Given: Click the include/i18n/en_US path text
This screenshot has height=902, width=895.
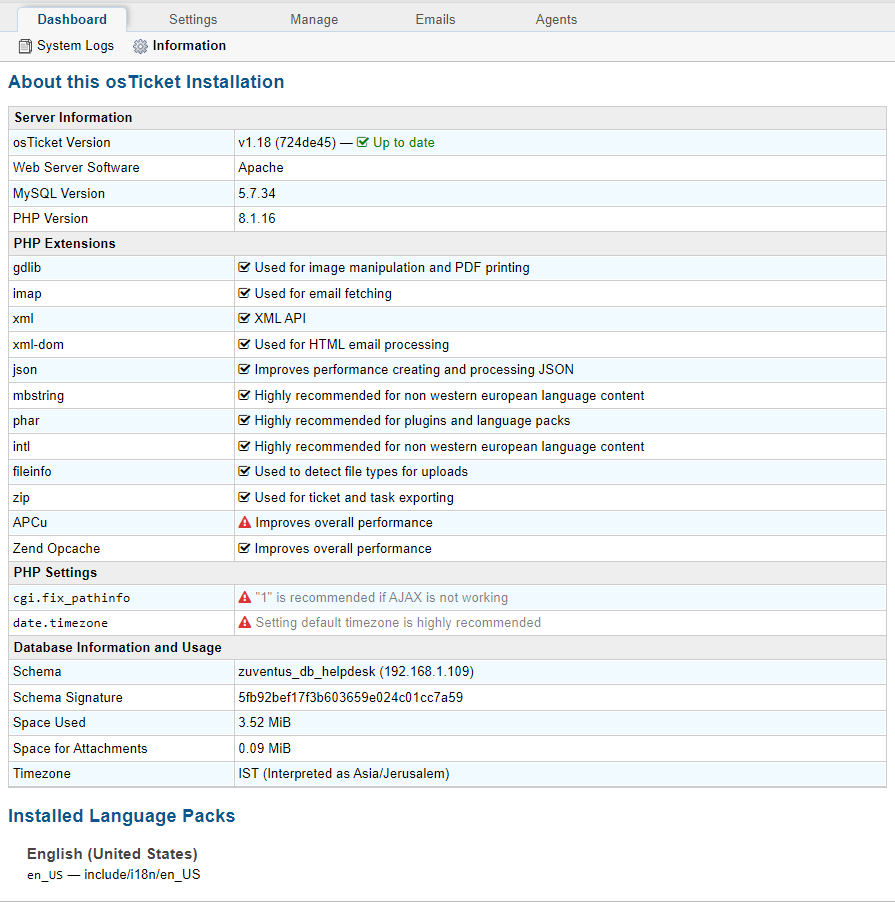Looking at the screenshot, I should [x=142, y=874].
